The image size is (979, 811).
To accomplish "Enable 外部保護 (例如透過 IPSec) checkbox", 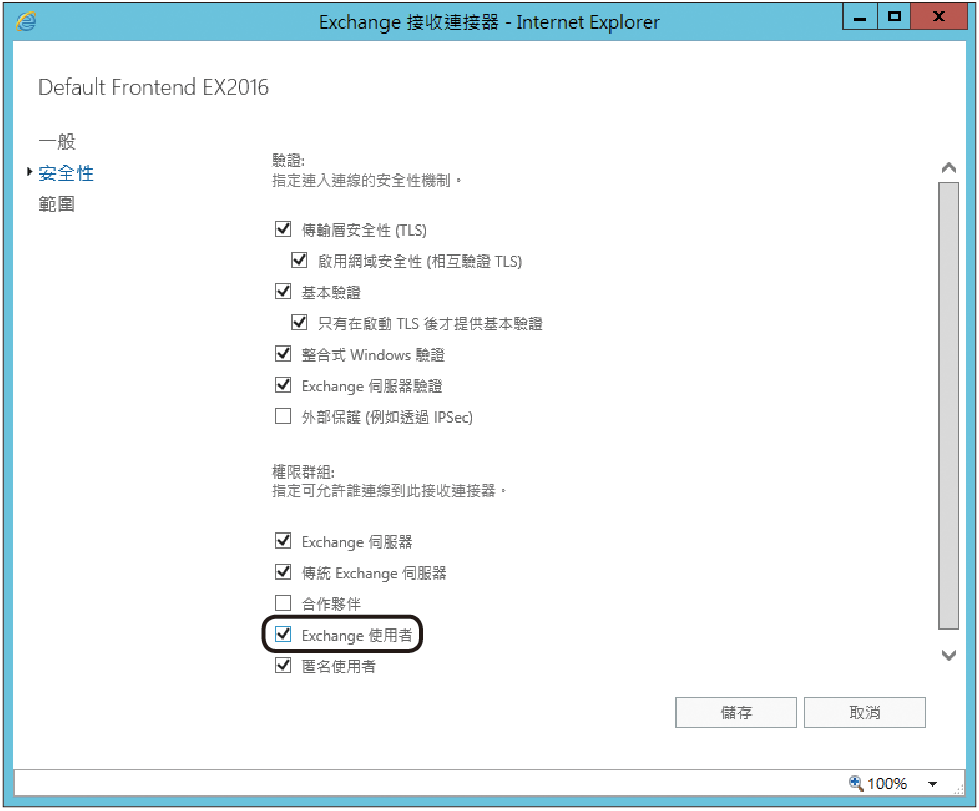I will click(x=283, y=416).
